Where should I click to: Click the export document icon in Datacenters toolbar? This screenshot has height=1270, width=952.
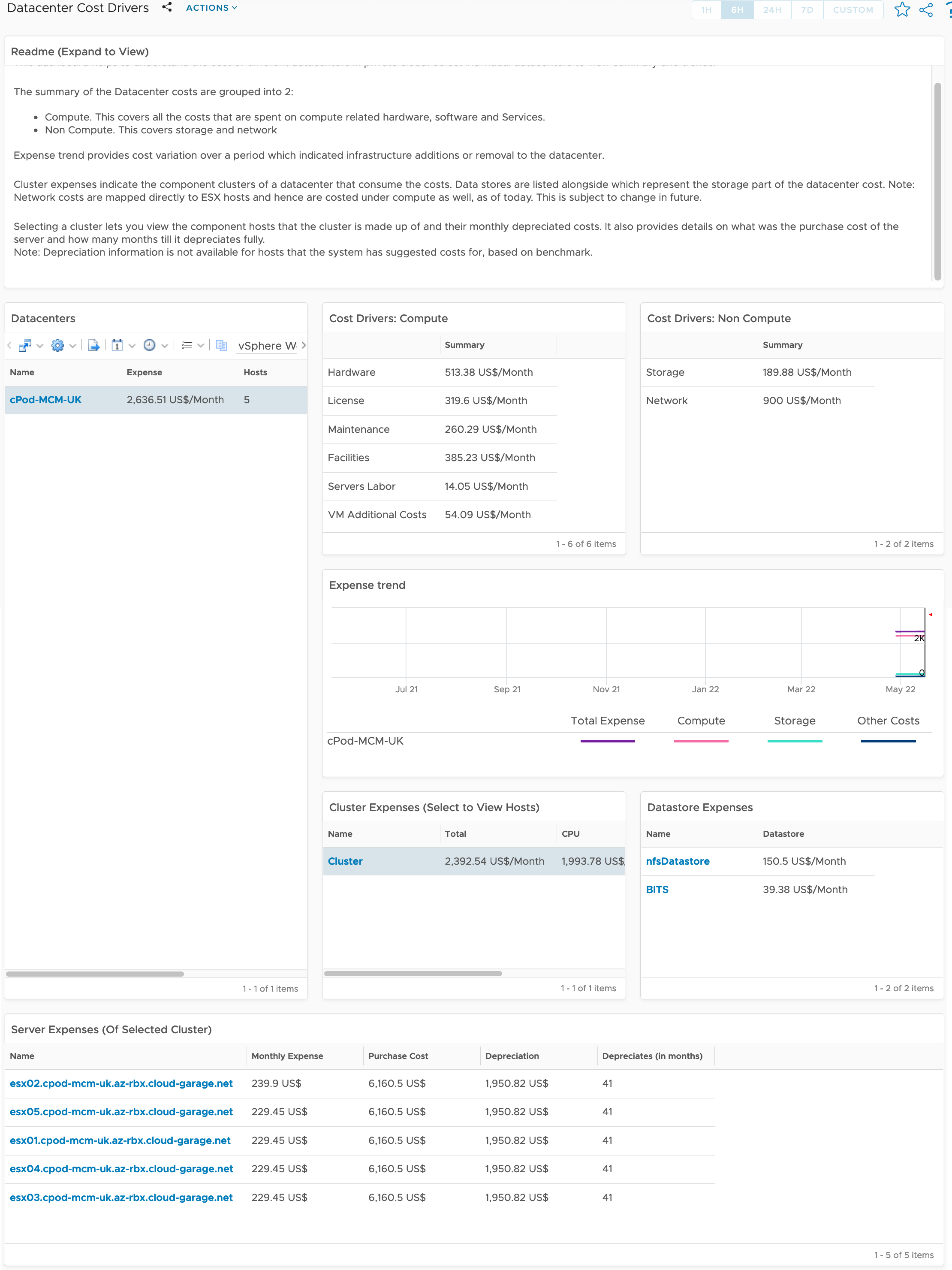[x=93, y=345]
